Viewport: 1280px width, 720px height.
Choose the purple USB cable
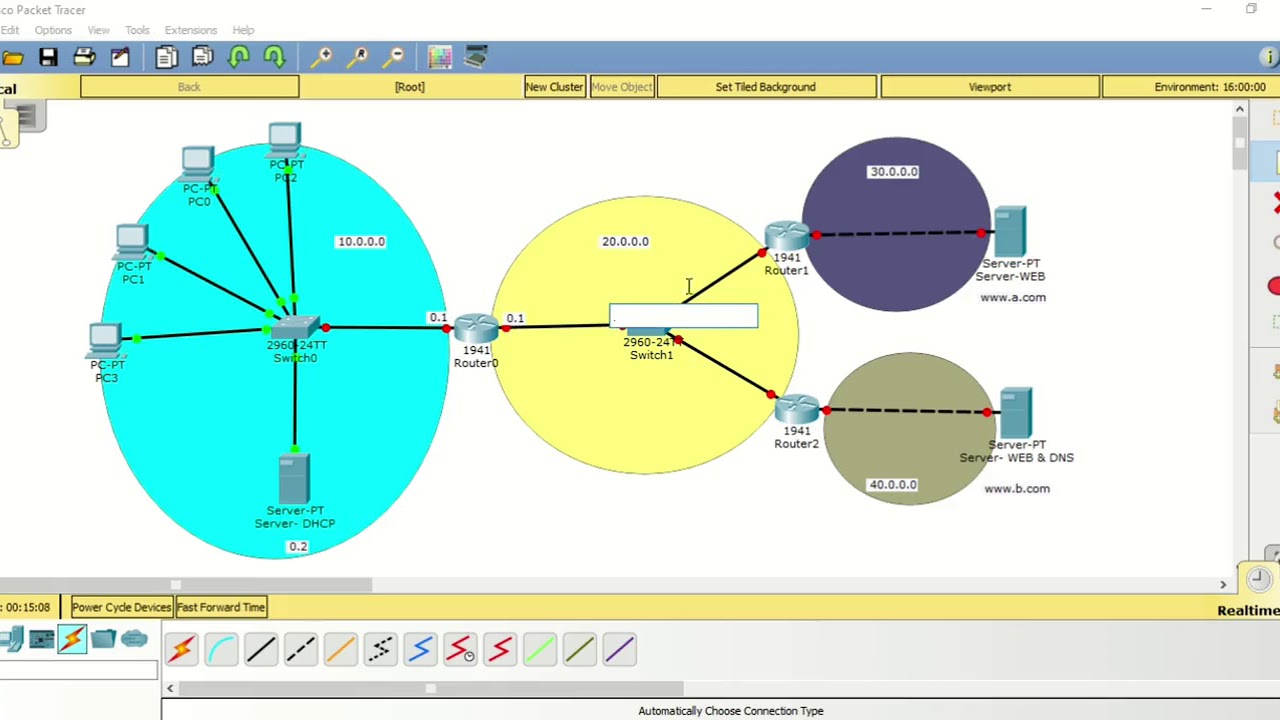[619, 651]
